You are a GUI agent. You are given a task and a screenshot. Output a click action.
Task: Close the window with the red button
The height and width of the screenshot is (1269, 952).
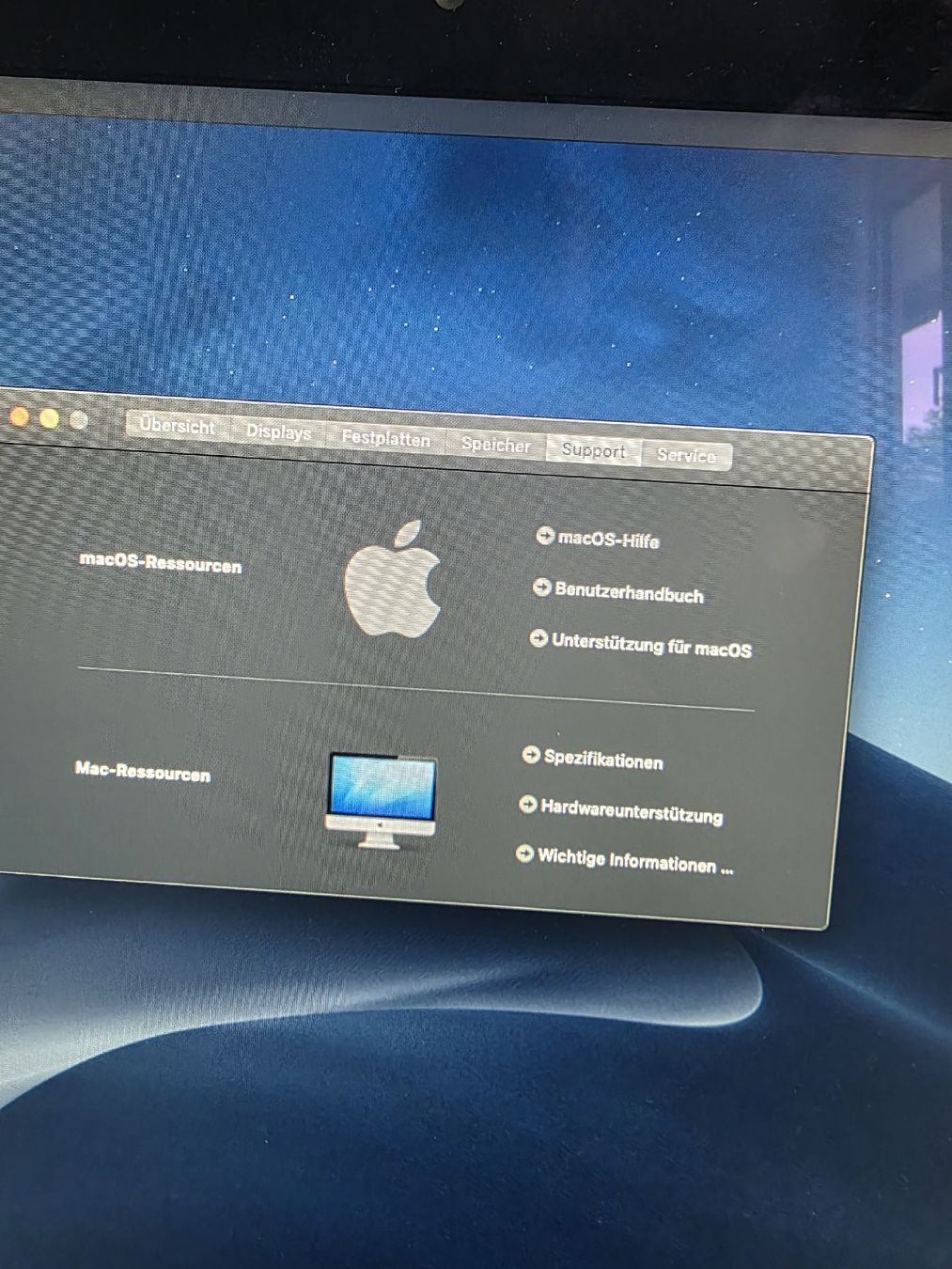(x=18, y=416)
